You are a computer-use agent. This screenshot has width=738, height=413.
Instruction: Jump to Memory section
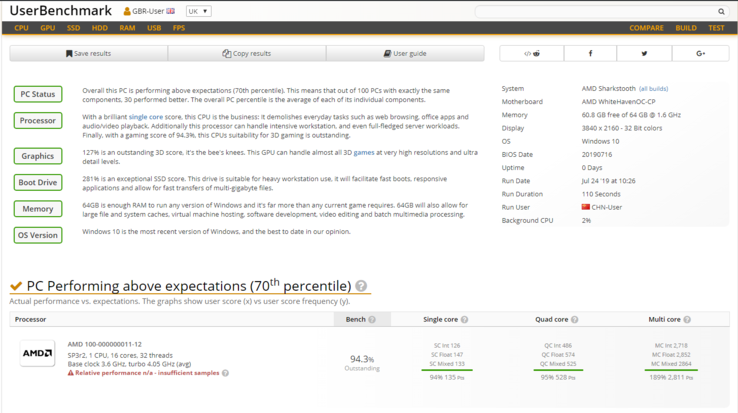38,209
